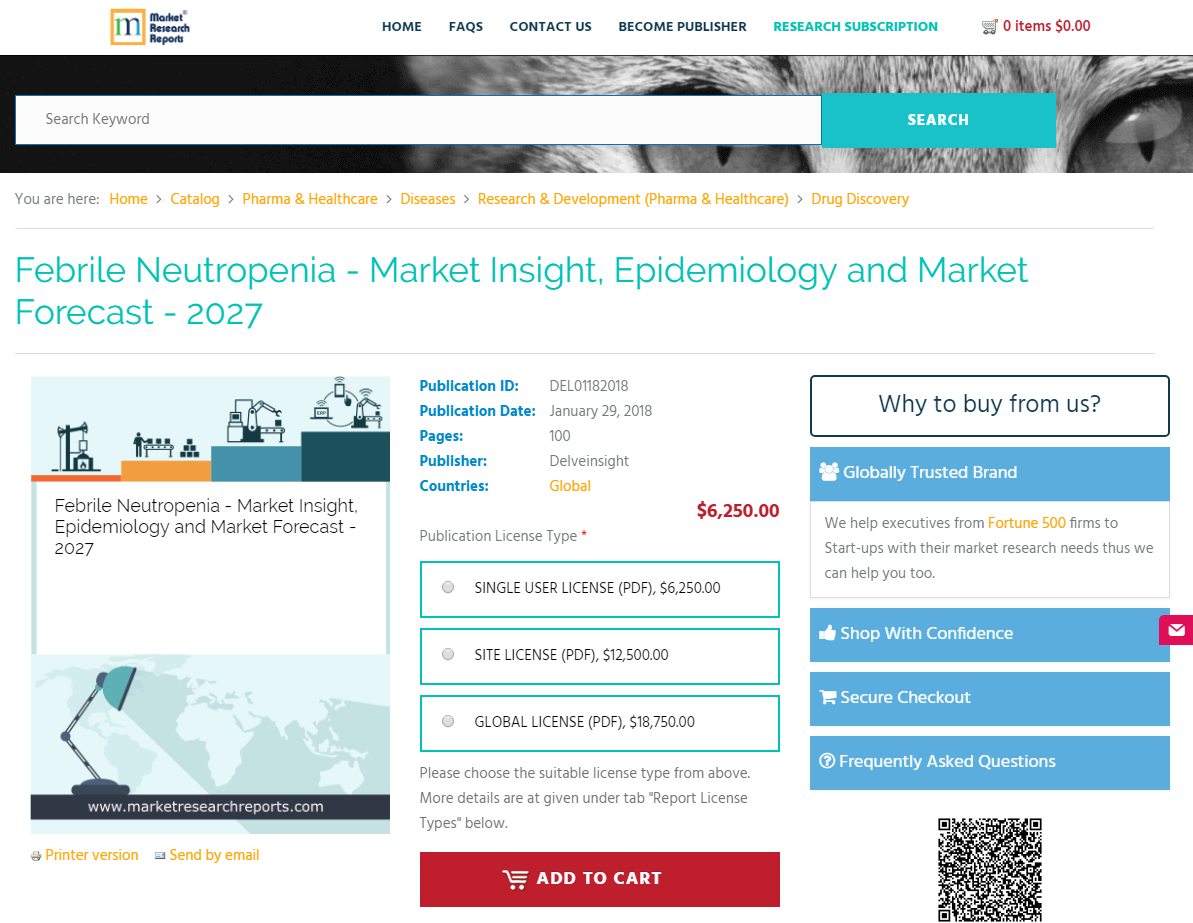Open the CONTACT US menu item

click(x=550, y=27)
